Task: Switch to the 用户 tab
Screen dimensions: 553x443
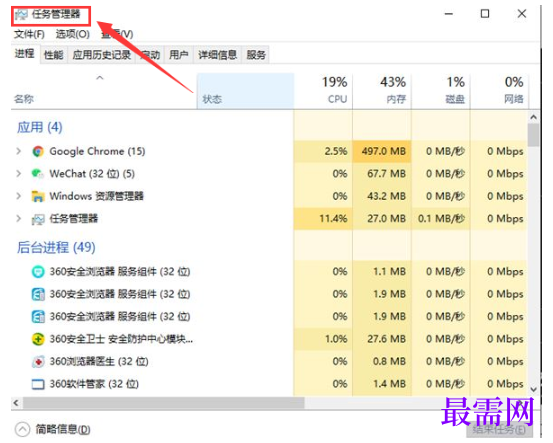Action: pos(178,55)
